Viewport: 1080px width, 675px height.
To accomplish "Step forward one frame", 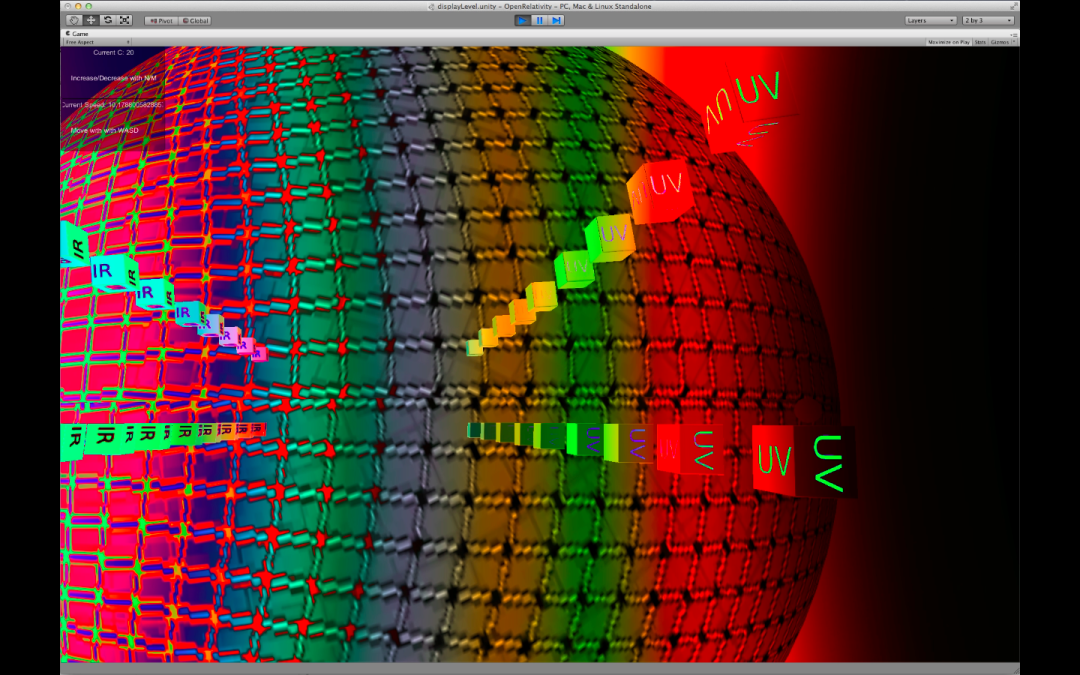I will (557, 21).
